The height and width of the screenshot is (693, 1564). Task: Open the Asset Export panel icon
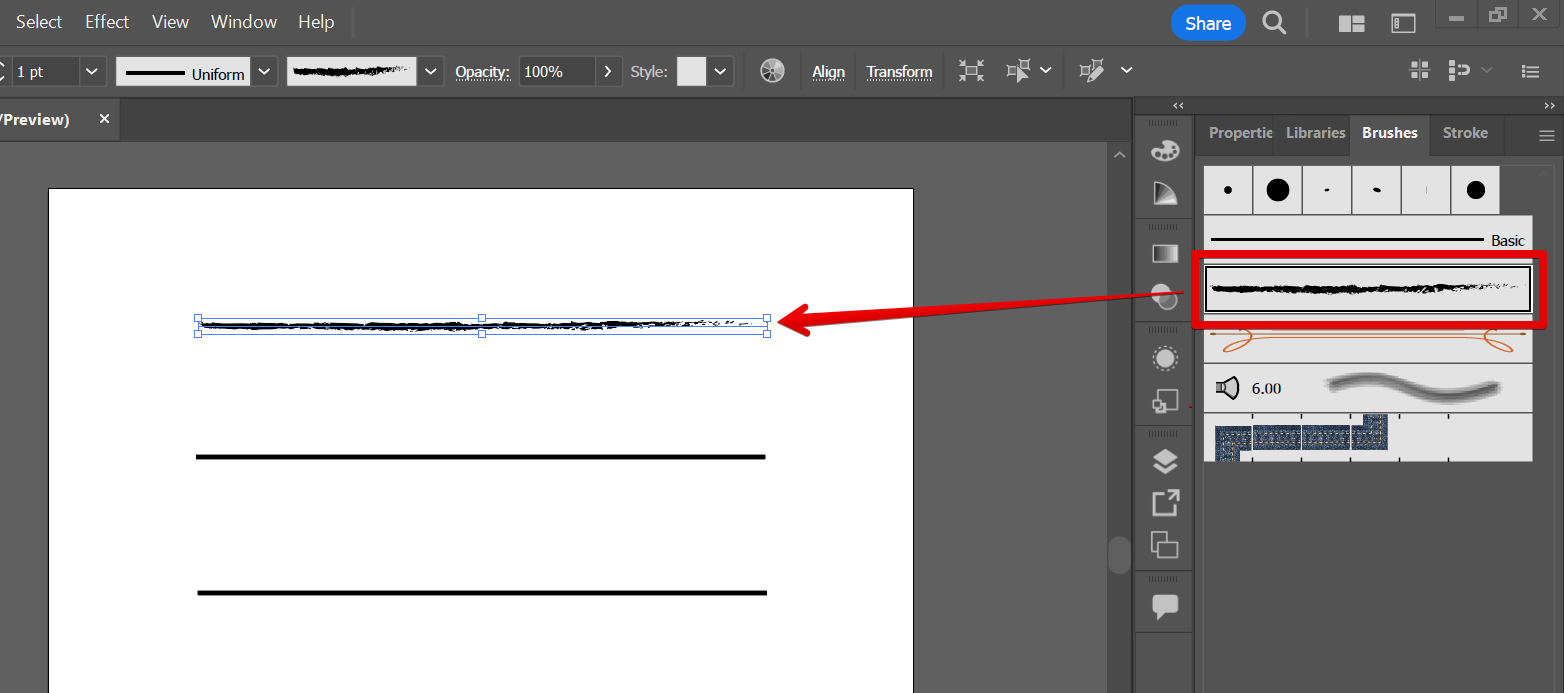1165,502
